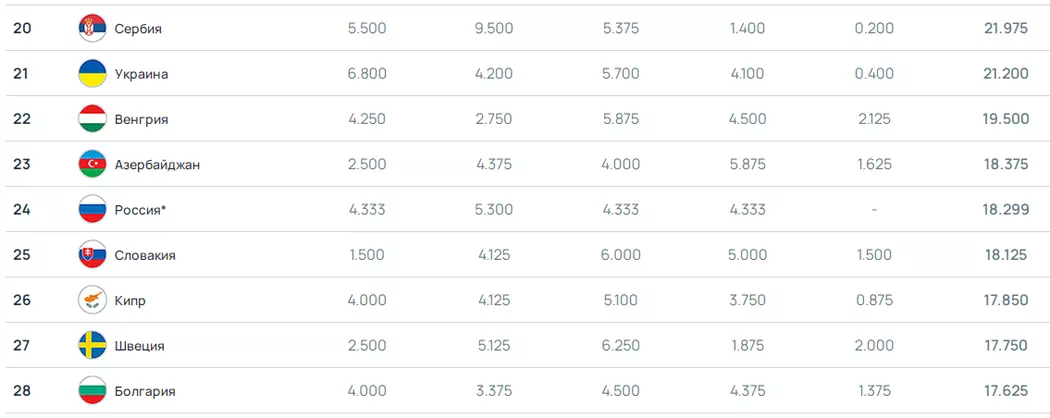Click the Bulgaria flag icon
Screen dimensions: 1050x418
[x=92, y=391]
